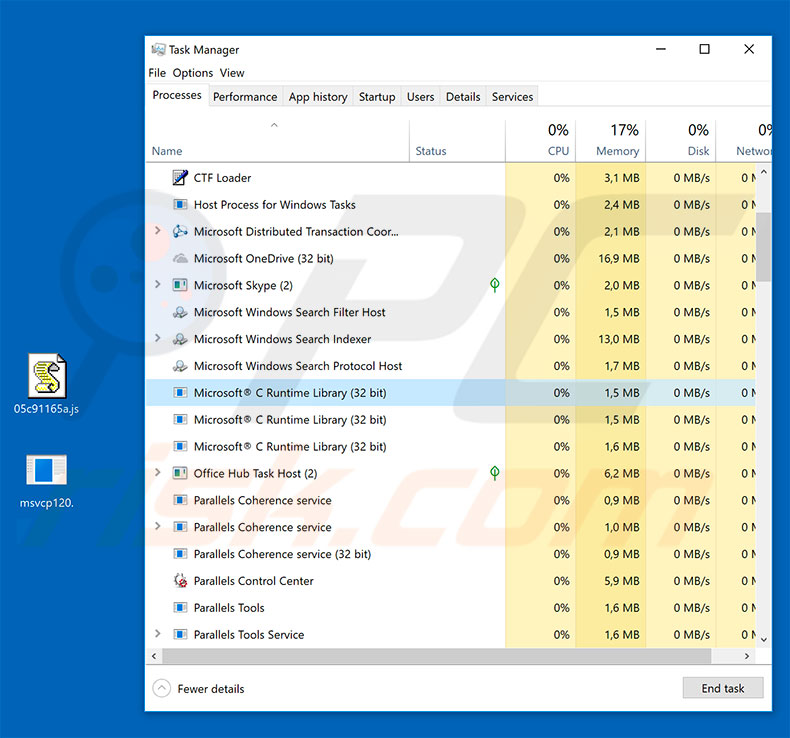
Task: Expand the Microsoft Skype (2) group
Action: (158, 285)
